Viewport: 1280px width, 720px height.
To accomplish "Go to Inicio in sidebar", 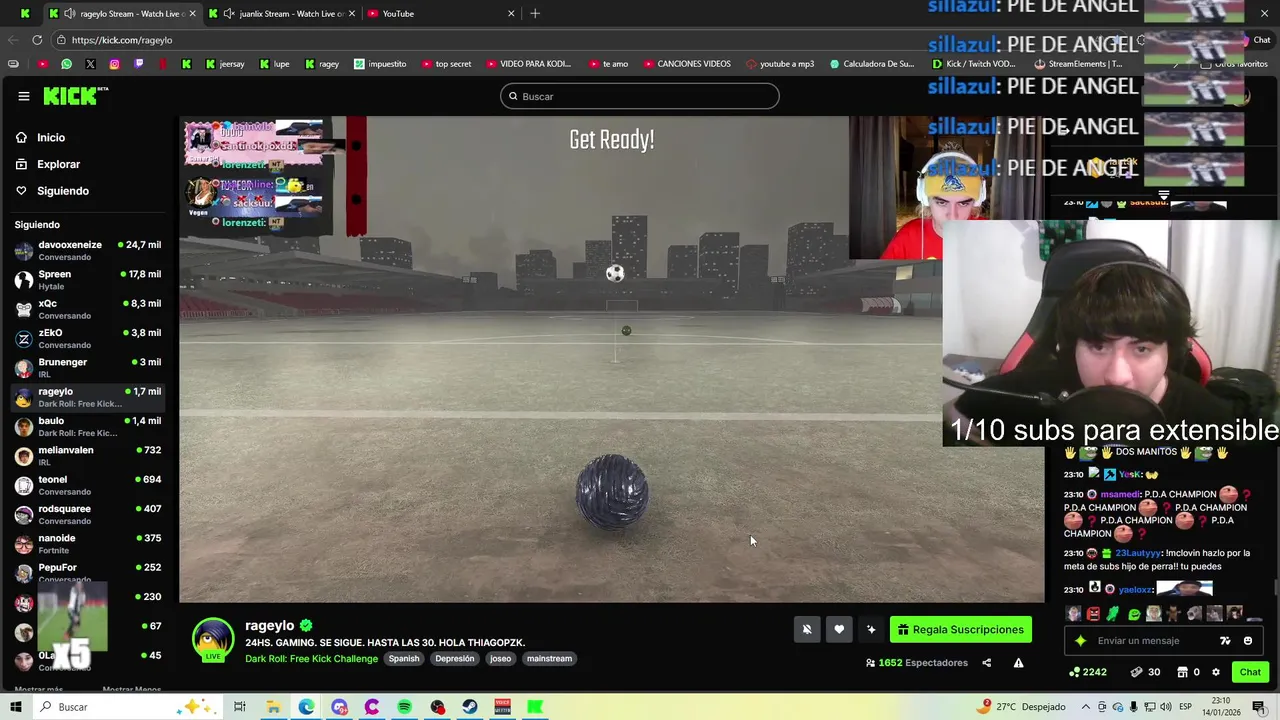I will [x=50, y=138].
